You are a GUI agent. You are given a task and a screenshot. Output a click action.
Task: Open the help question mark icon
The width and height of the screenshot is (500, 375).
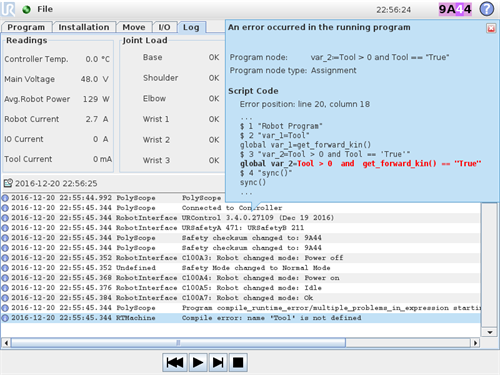pyautogui.click(x=487, y=9)
